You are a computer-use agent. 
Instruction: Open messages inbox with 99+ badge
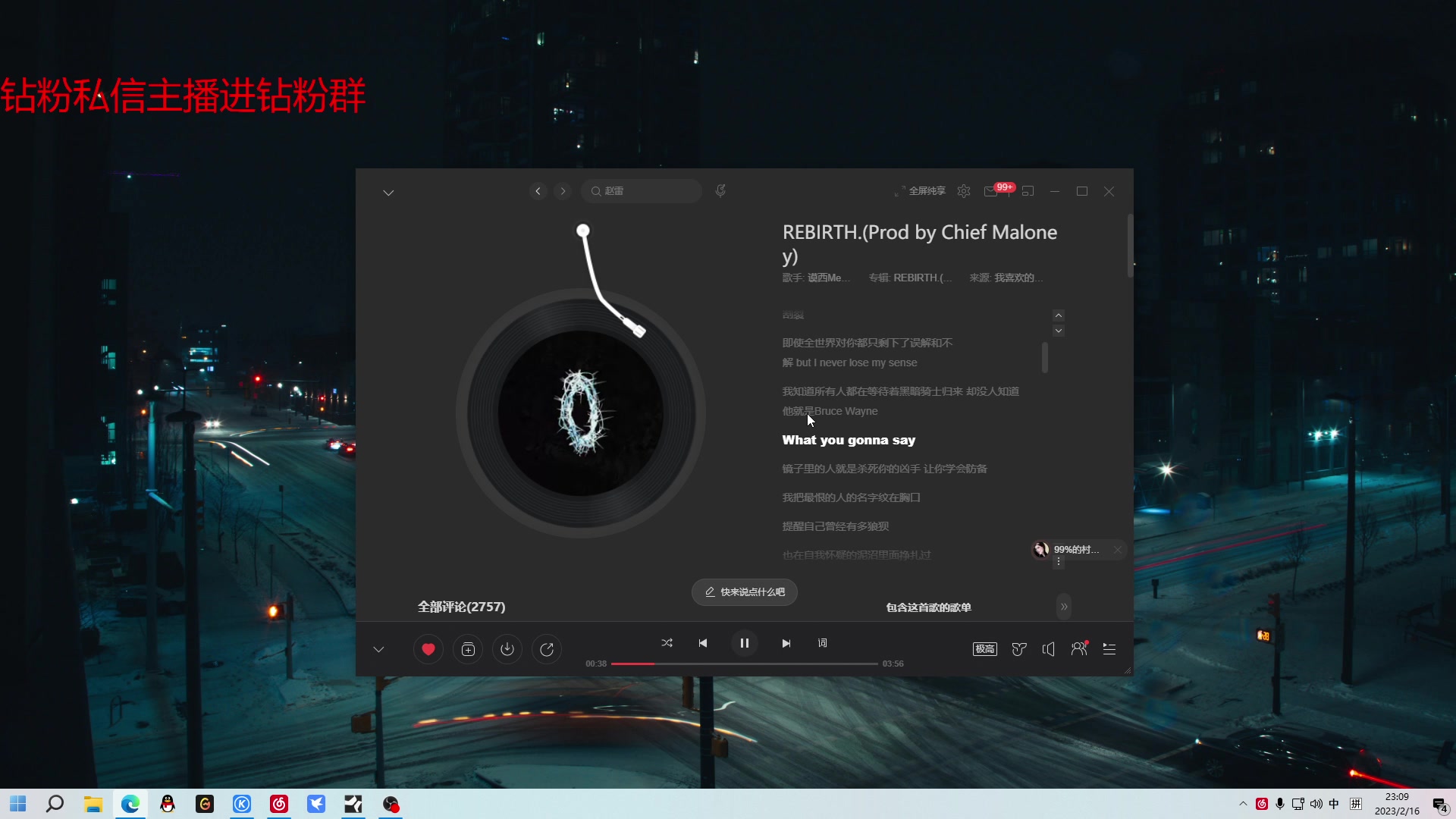tap(990, 192)
